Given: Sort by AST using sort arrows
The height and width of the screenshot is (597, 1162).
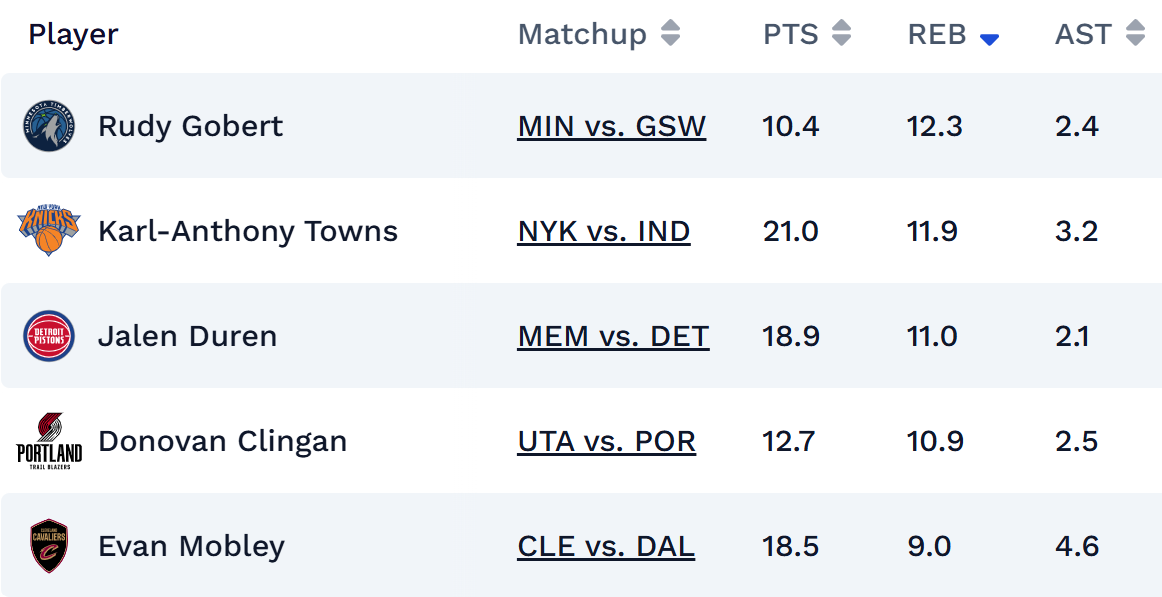Looking at the screenshot, I should 1135,34.
